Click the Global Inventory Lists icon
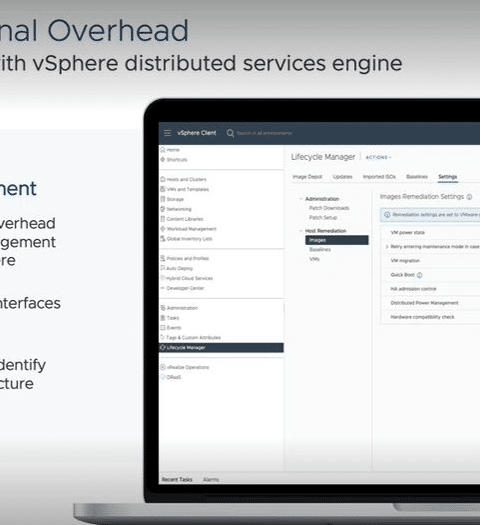Screen dimensions: 480x525 (x=163, y=239)
